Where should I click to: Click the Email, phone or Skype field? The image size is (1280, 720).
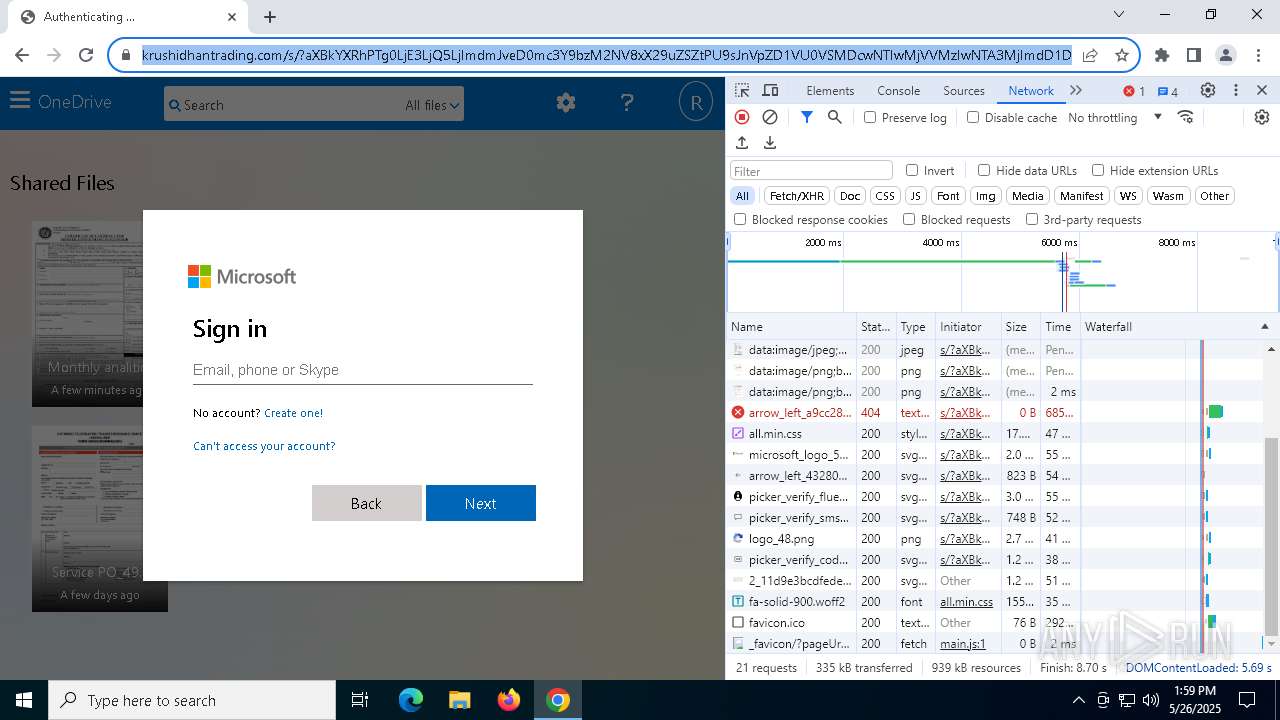pos(363,370)
